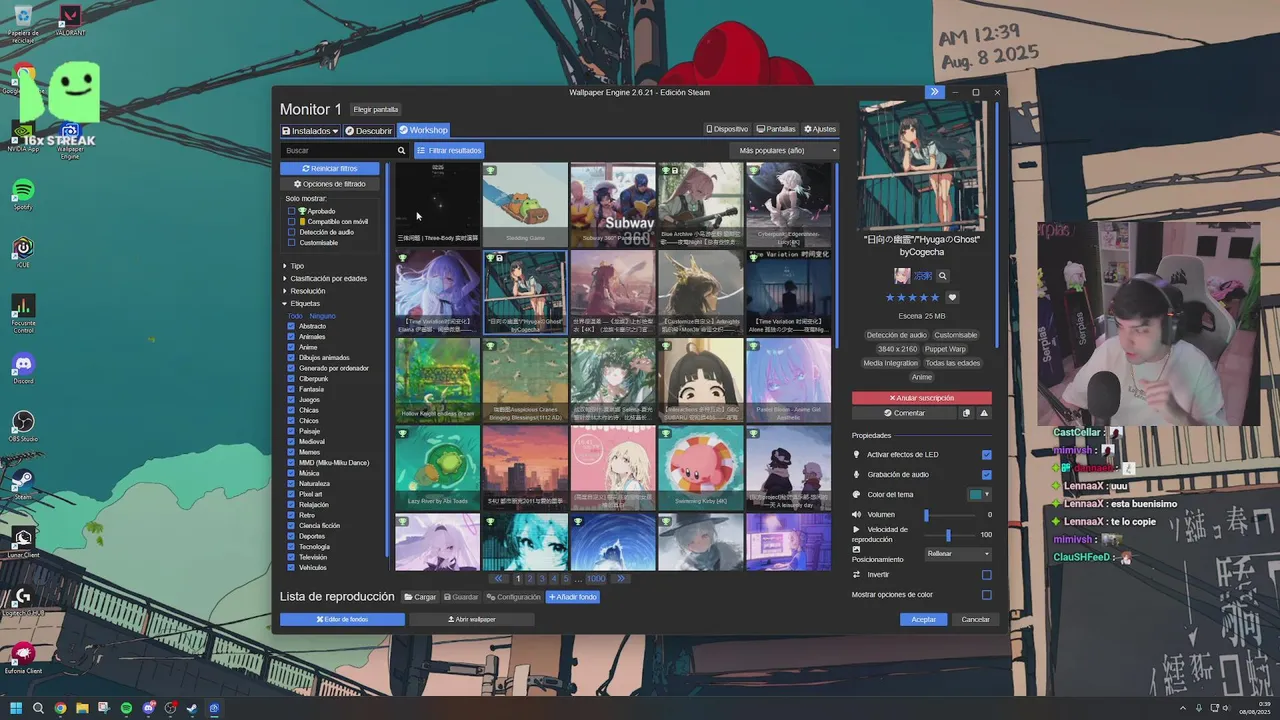The image size is (1280, 720).
Task: Enable the Customisable filter checkbox
Action: click(292, 243)
